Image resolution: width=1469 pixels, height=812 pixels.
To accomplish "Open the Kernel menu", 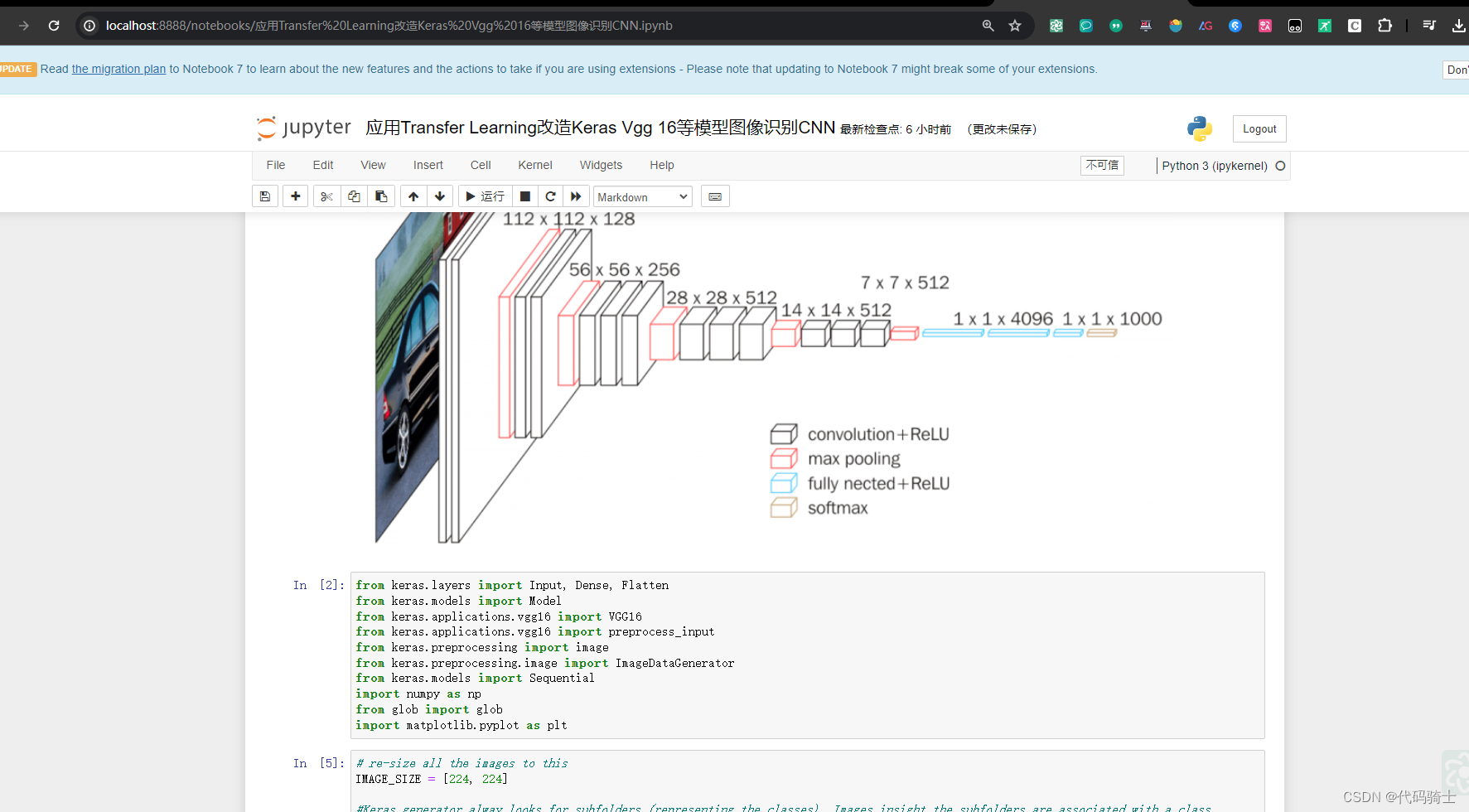I will click(x=534, y=165).
